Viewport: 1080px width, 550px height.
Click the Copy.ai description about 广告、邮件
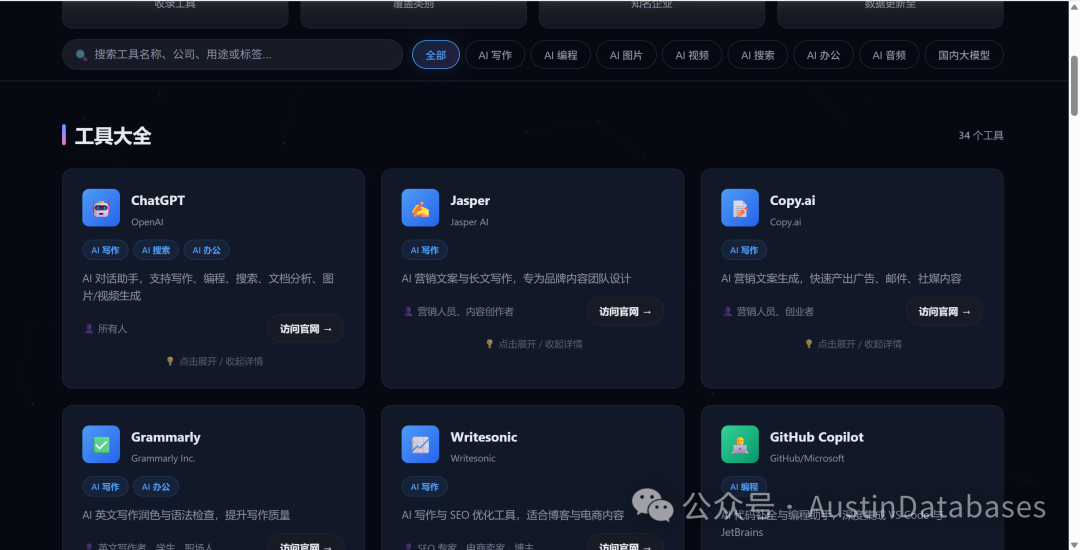(841, 279)
